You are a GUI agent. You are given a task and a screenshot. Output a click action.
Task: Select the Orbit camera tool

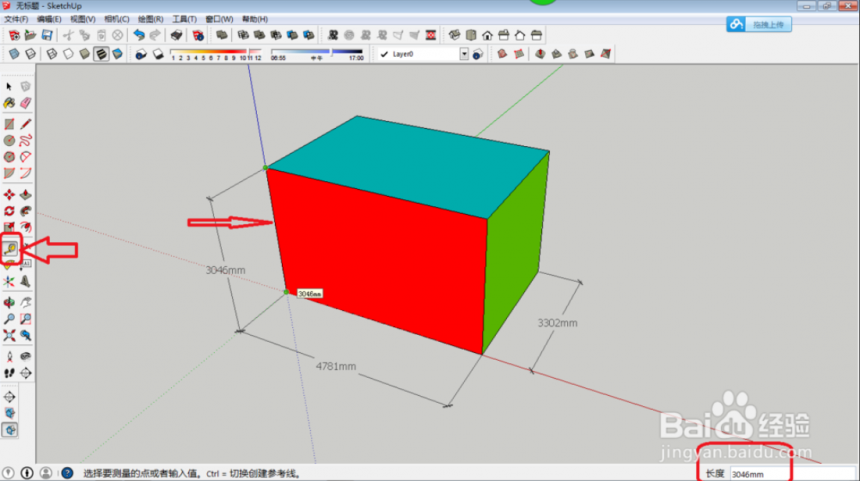[x=9, y=303]
